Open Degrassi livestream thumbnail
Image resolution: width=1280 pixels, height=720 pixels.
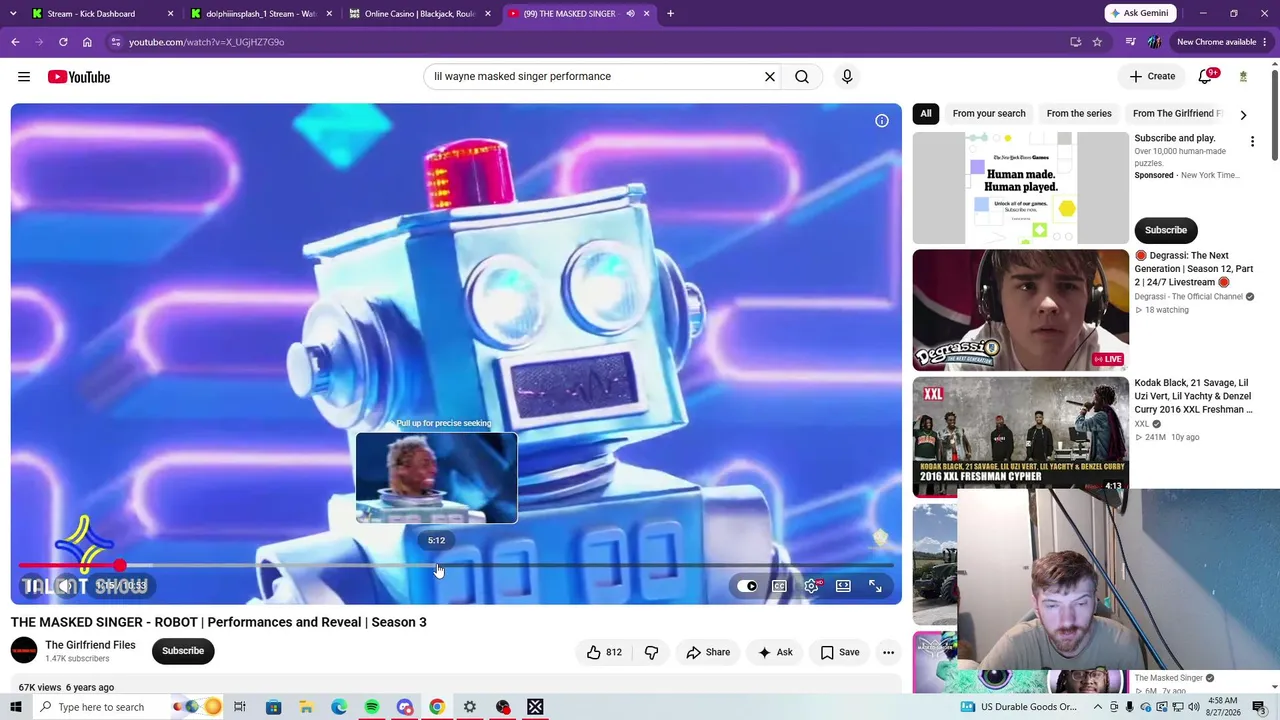click(1020, 310)
